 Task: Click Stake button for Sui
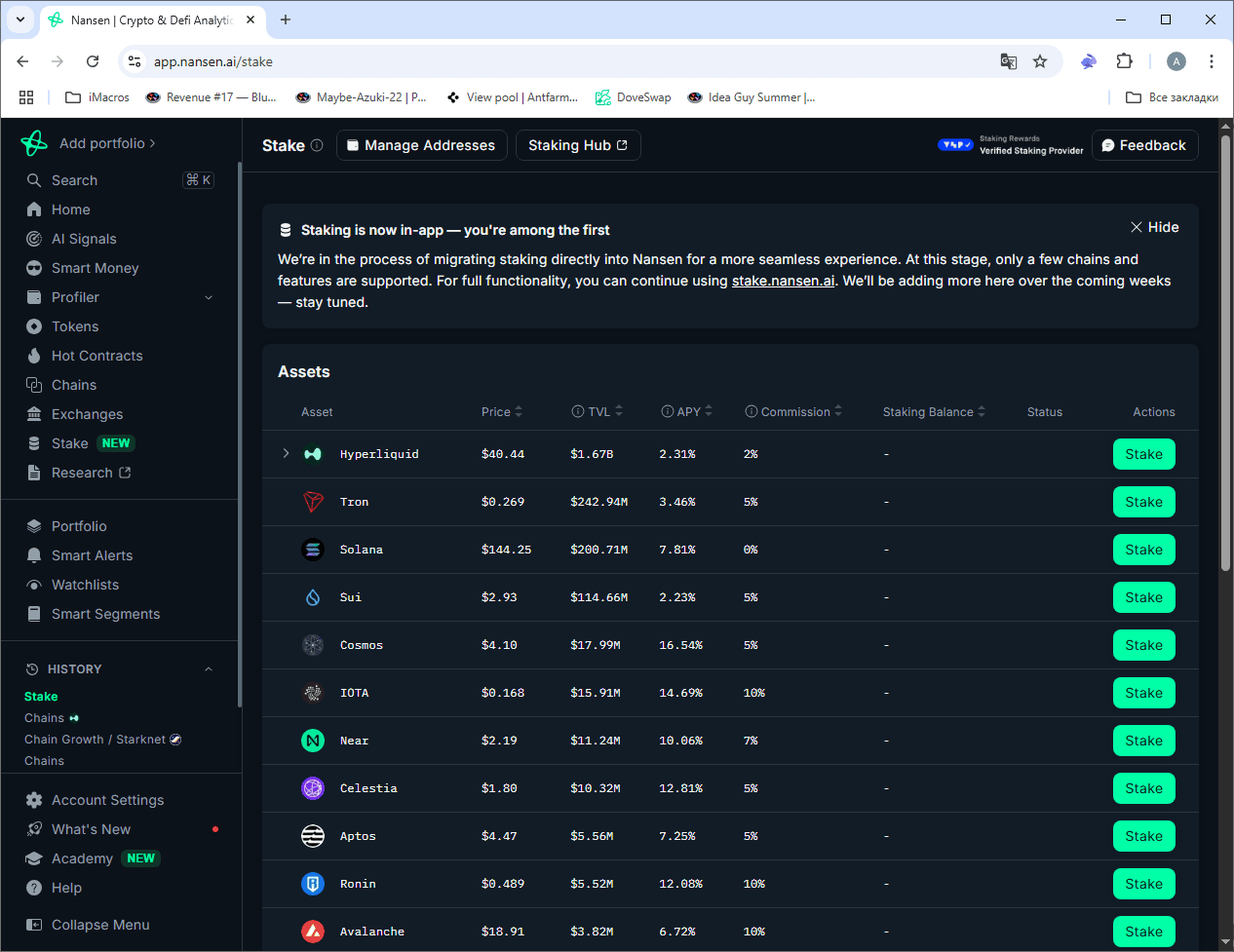[1144, 597]
